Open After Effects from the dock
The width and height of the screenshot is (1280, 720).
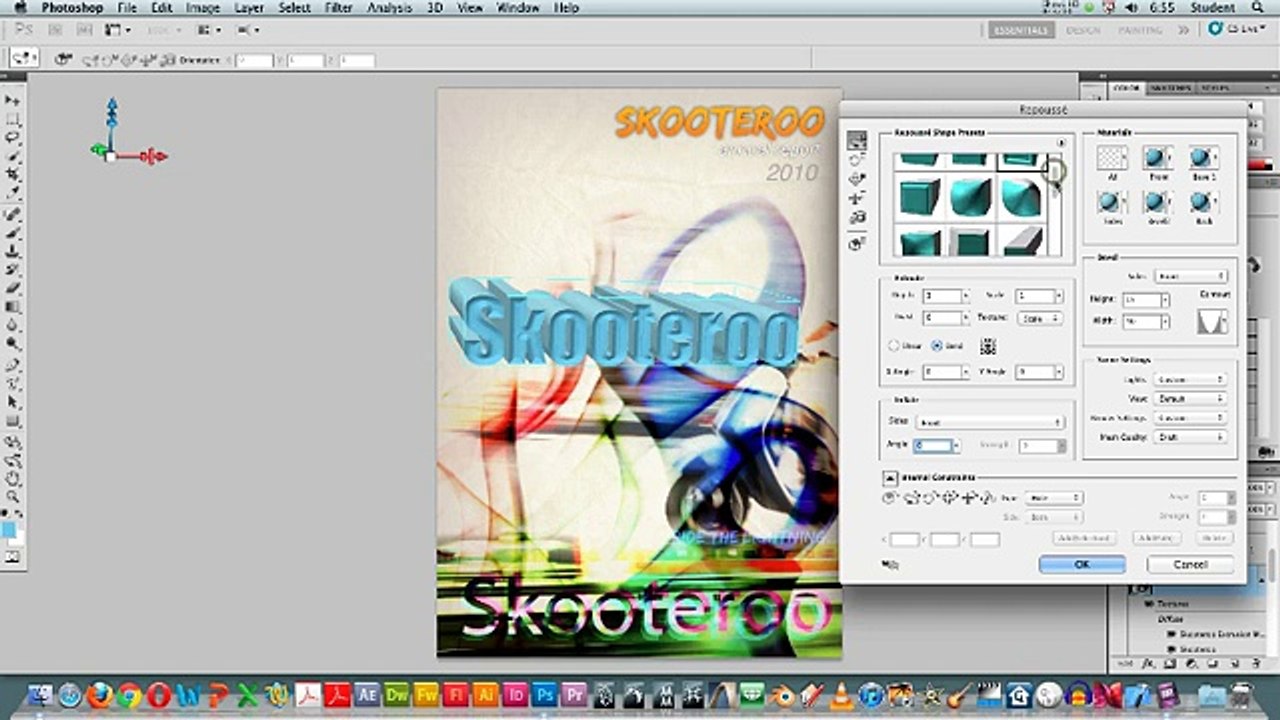click(x=368, y=693)
